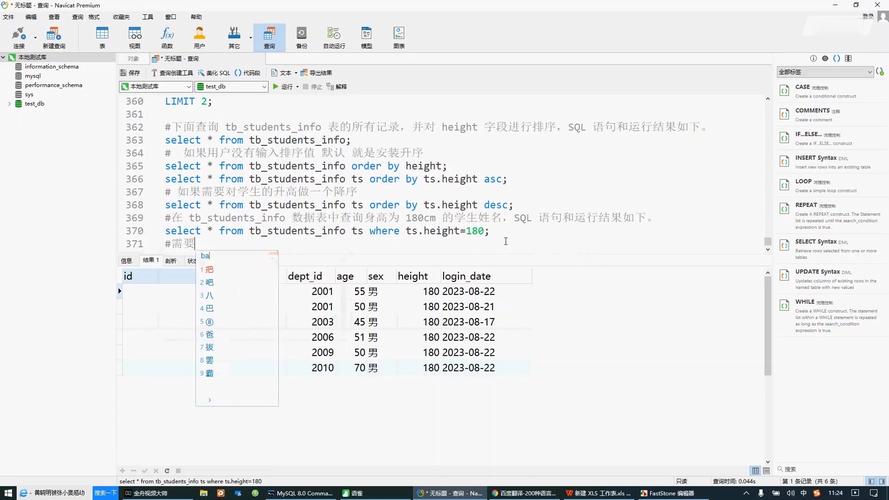Switch result pane to grid view icon
Image resolution: width=889 pixels, height=500 pixels.
tap(755, 471)
